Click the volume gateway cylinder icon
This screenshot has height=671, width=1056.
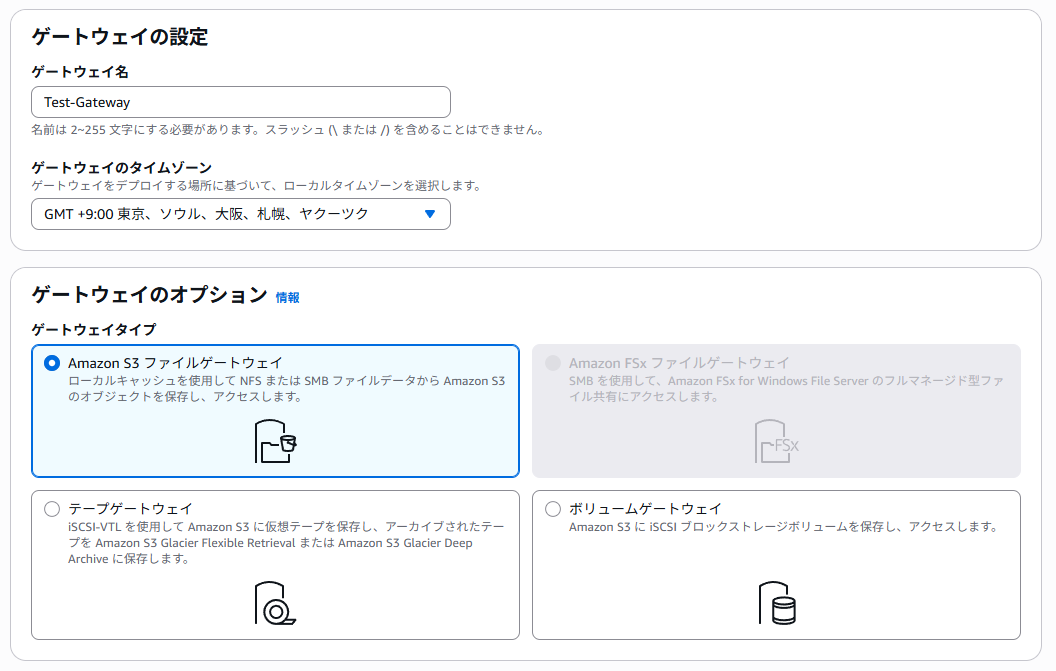point(777,603)
